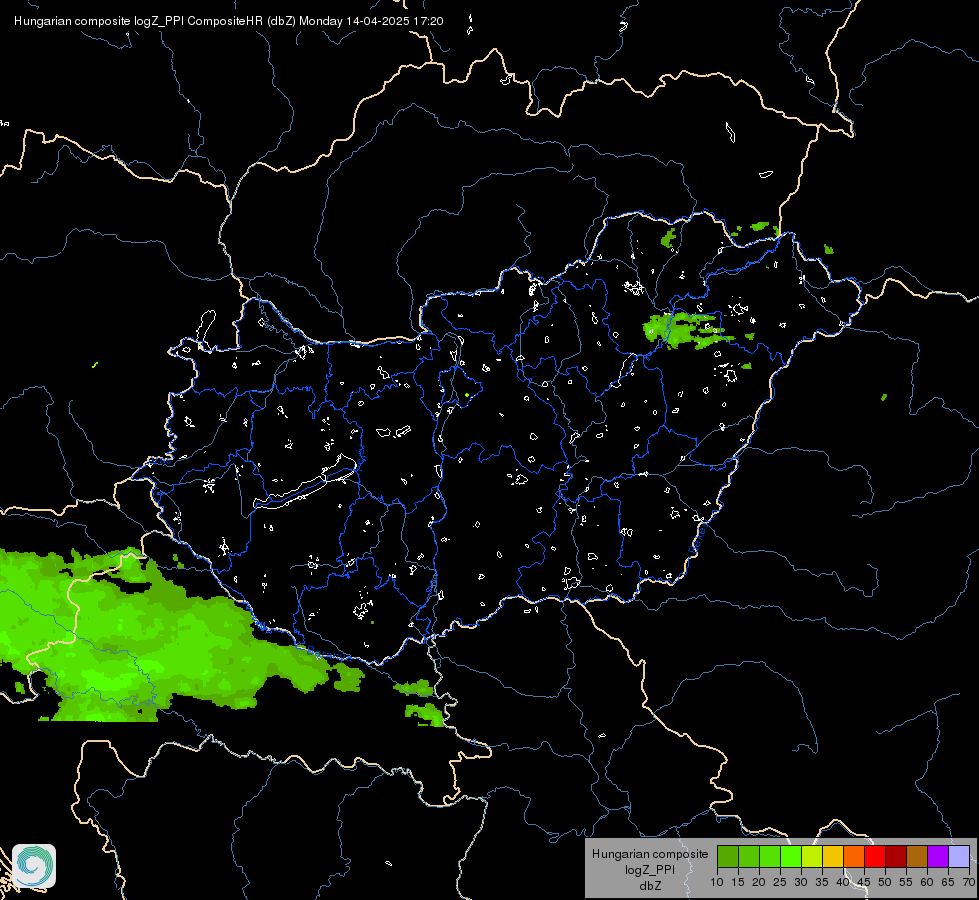Click the '55' value on legend scale
Viewport: 979px width, 900px height.
[906, 883]
